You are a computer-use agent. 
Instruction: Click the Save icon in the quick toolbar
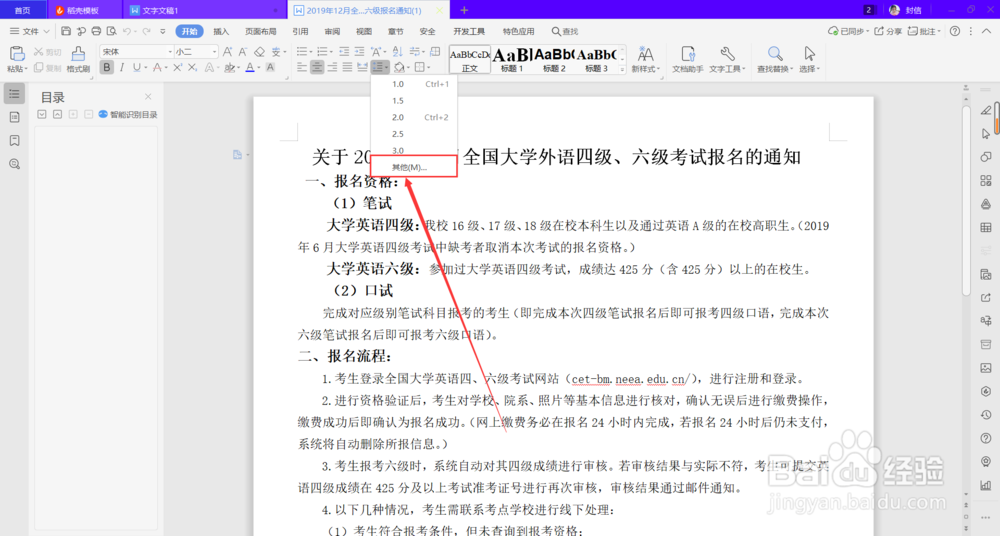click(x=66, y=31)
